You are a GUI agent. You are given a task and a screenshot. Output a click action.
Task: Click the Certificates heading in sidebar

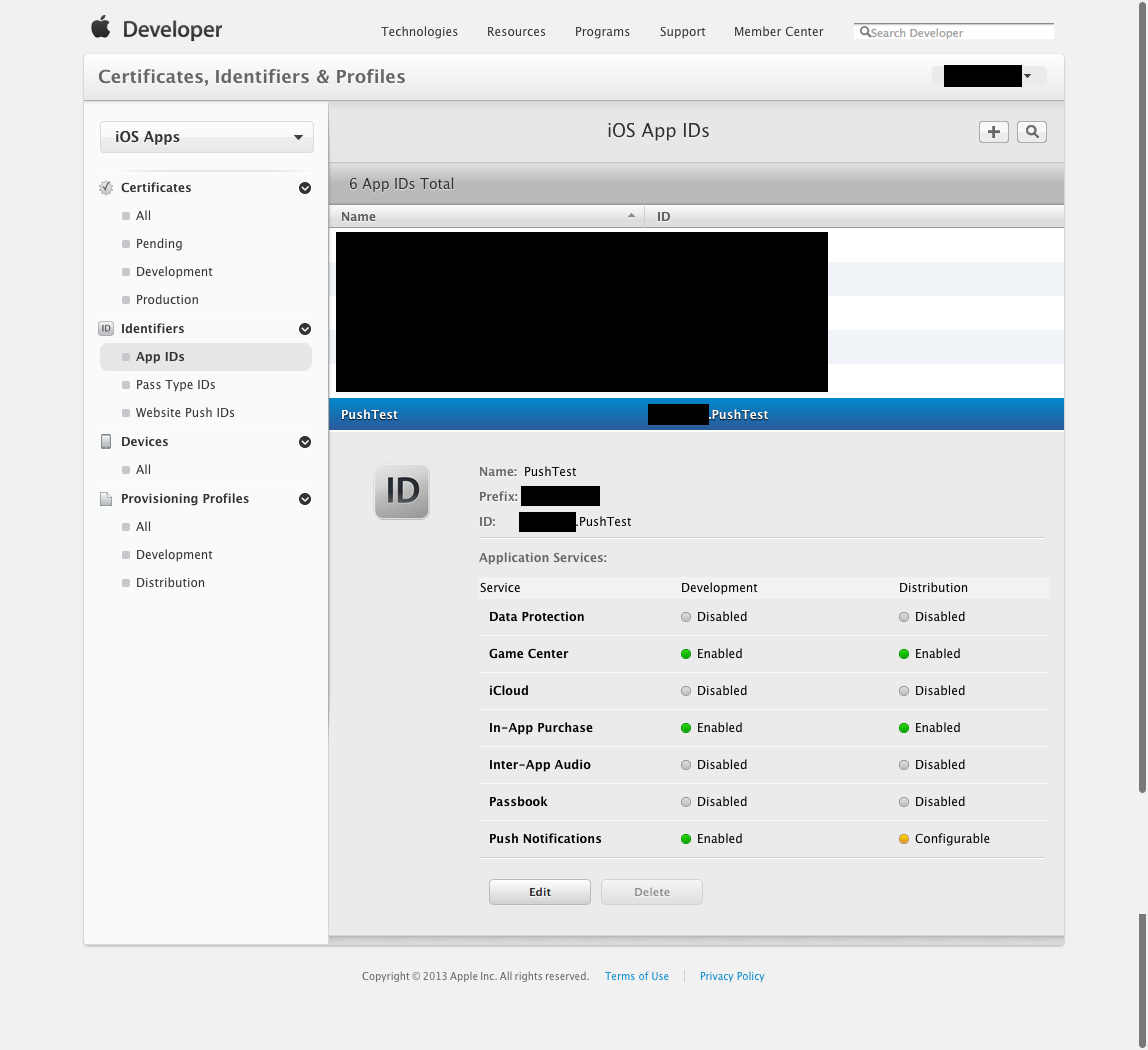click(156, 187)
